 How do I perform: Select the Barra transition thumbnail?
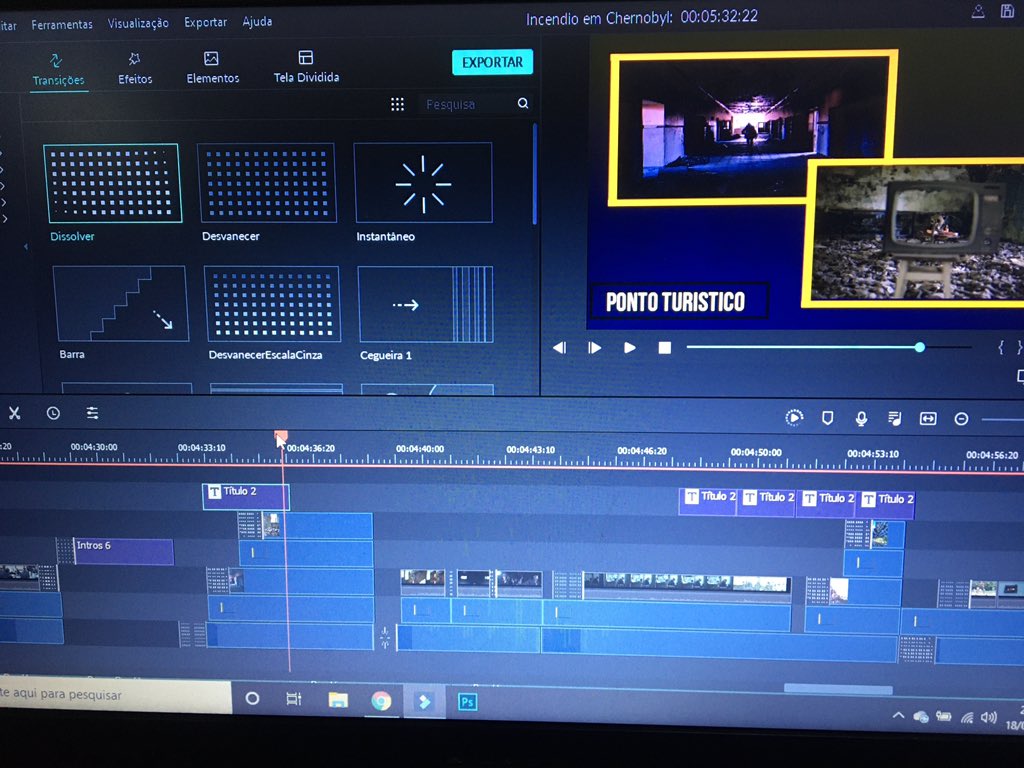pos(121,304)
